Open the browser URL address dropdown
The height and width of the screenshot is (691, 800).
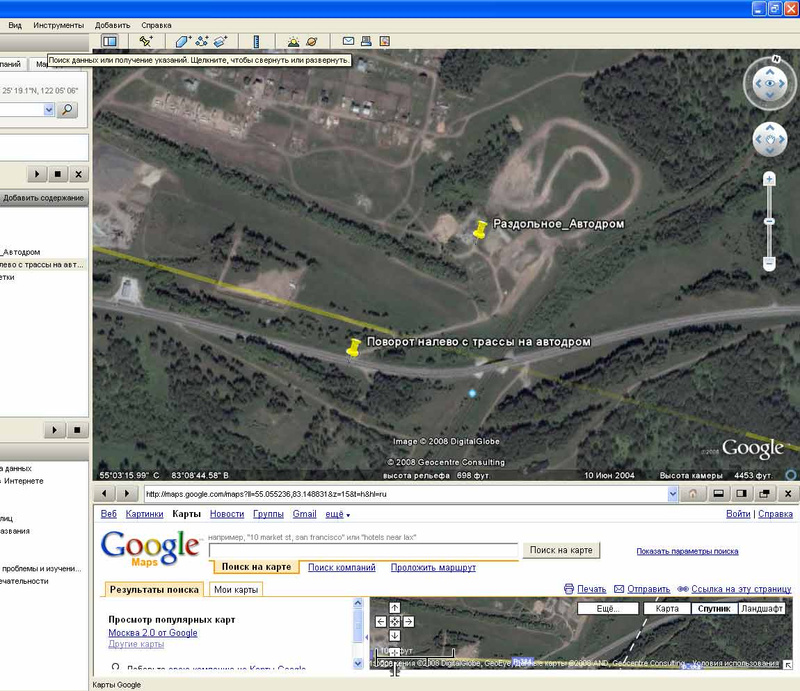pyautogui.click(x=672, y=494)
